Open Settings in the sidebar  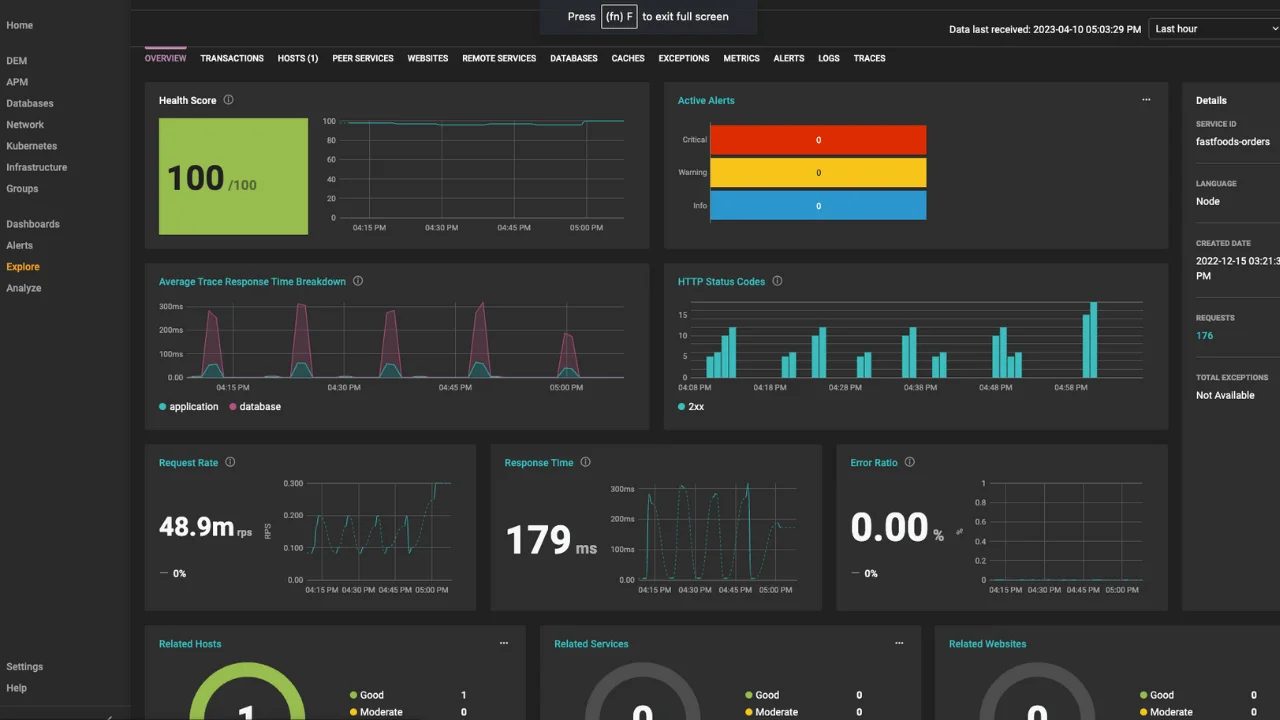[25, 667]
